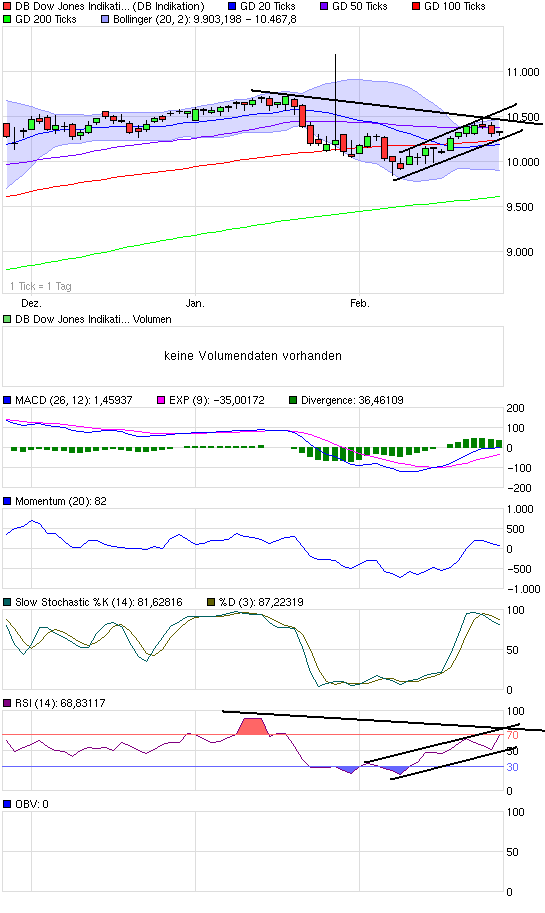Click the 'GD 20 Ticks' legend text
545x913 pixels.
267,6
